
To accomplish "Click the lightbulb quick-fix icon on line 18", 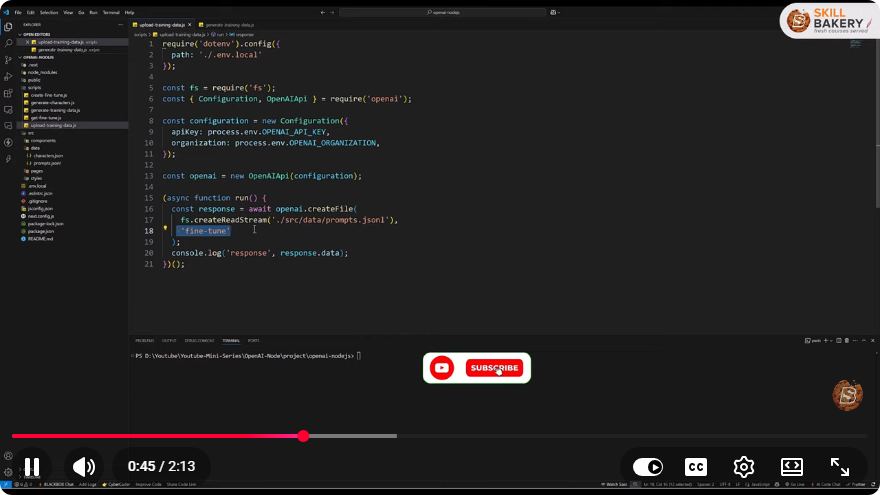I will pos(165,228).
